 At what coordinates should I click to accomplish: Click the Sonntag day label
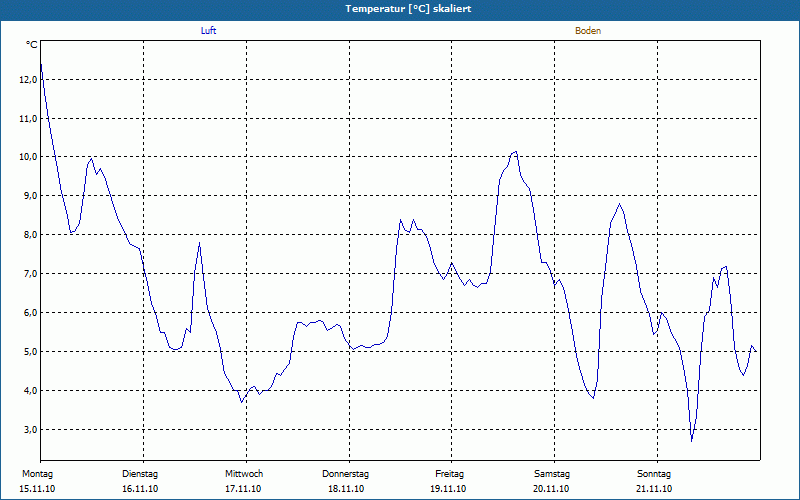tap(654, 474)
